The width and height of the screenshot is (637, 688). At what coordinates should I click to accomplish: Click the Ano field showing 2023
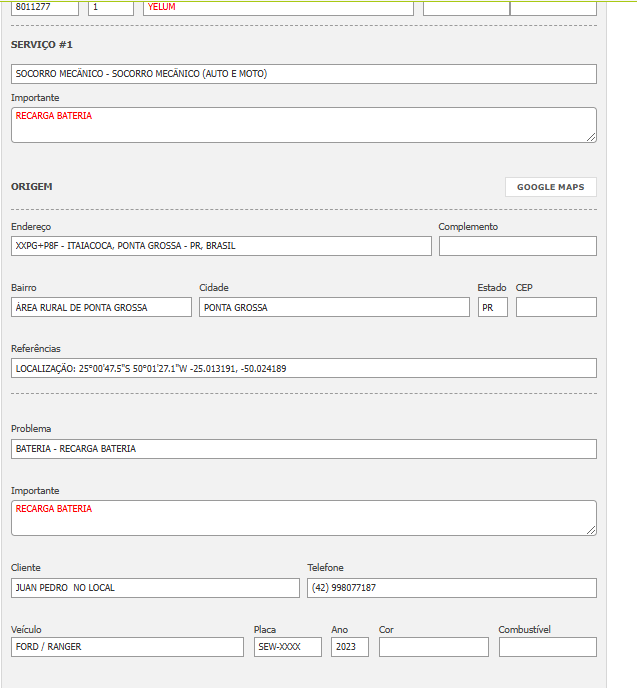coord(349,647)
